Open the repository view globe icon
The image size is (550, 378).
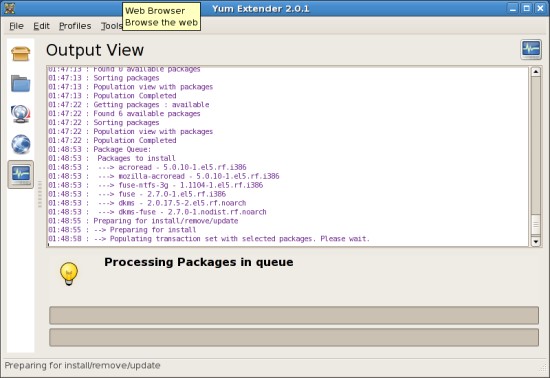pos(20,144)
